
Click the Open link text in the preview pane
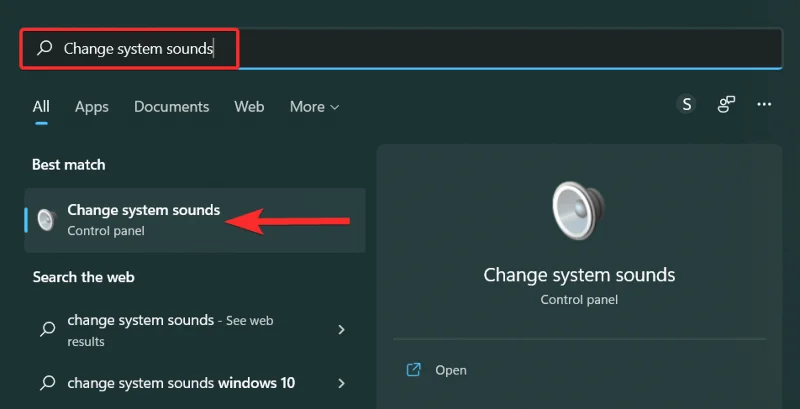(x=451, y=370)
